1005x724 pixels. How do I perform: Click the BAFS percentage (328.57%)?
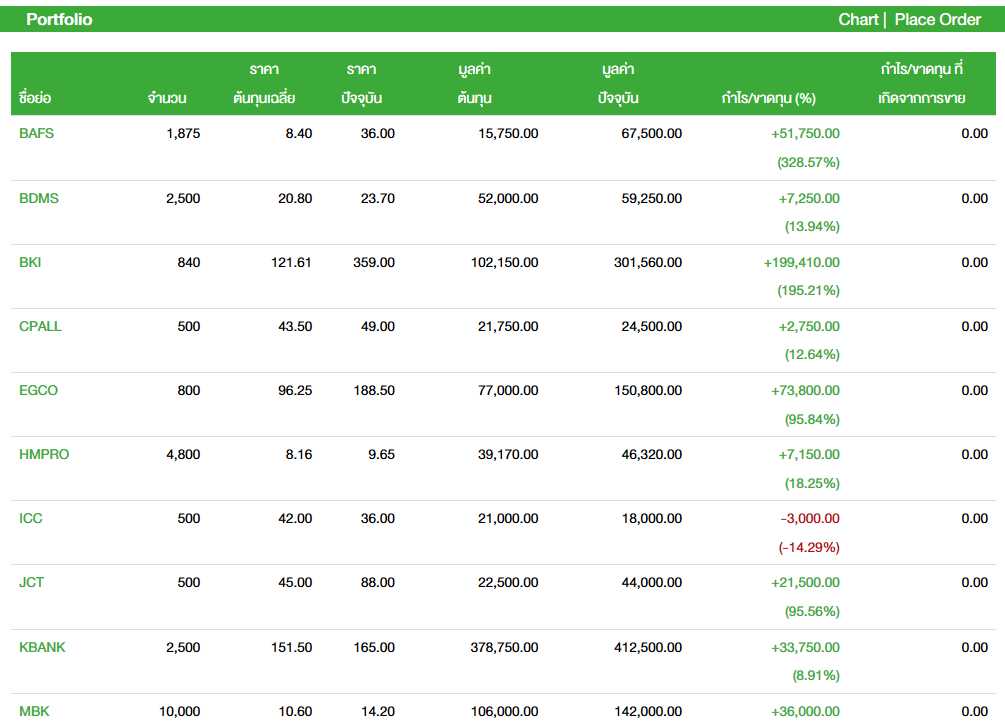tap(809, 162)
